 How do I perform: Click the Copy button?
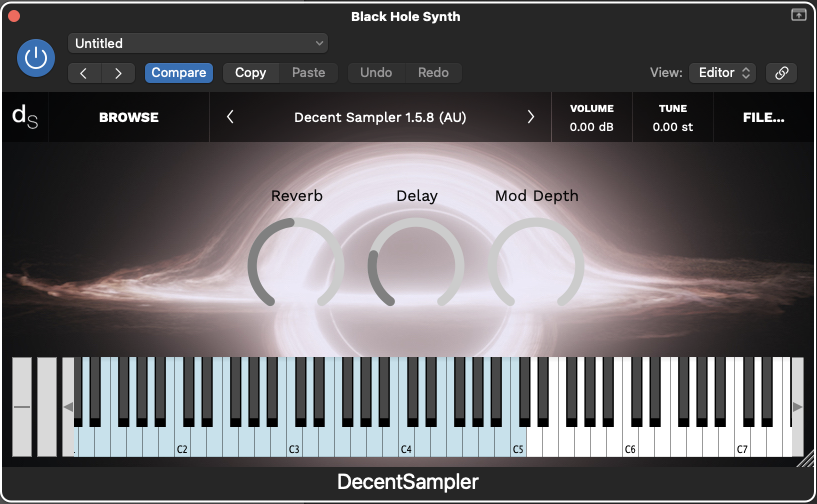251,73
